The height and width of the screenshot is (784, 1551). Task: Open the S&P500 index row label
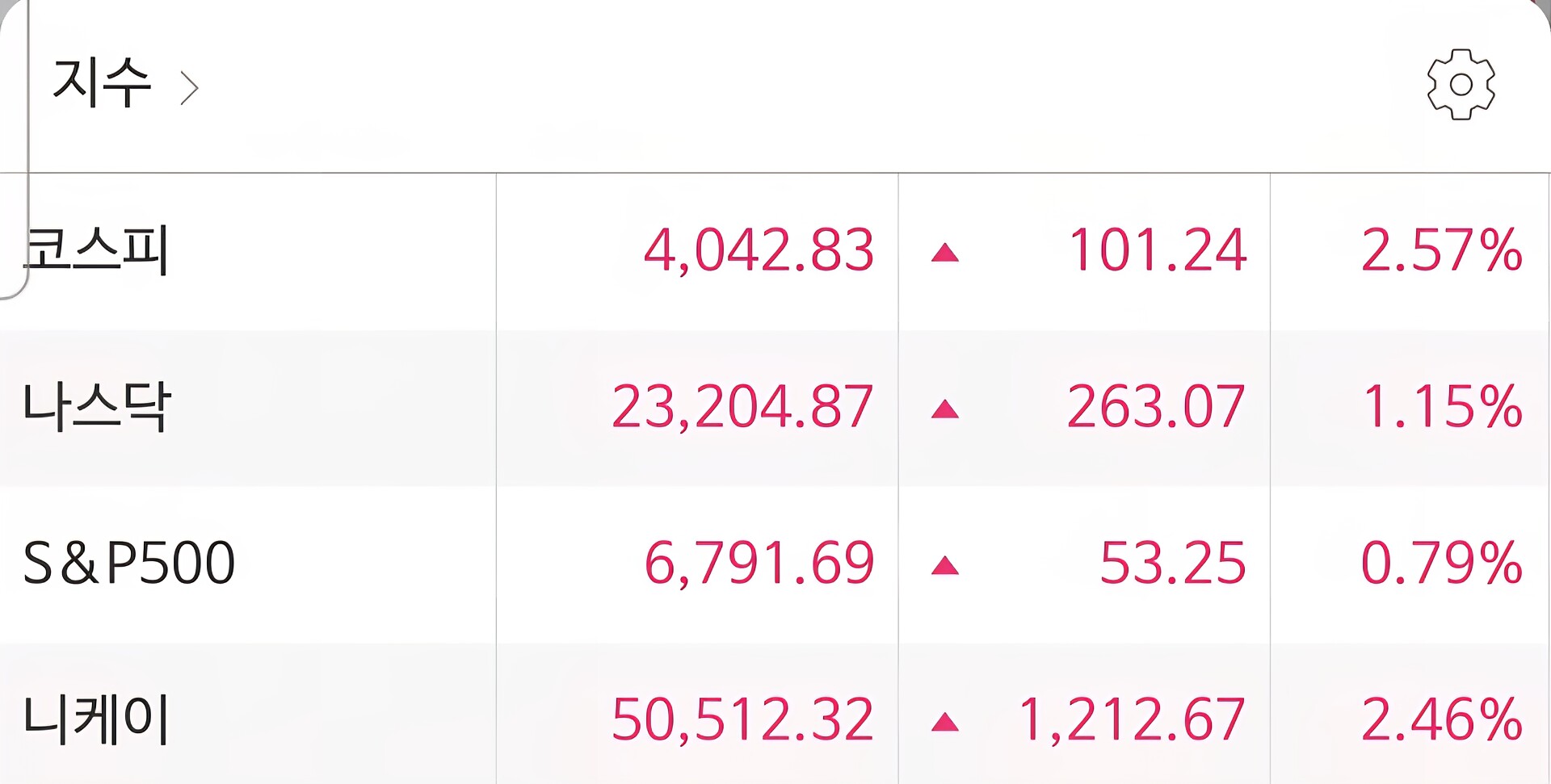(129, 563)
